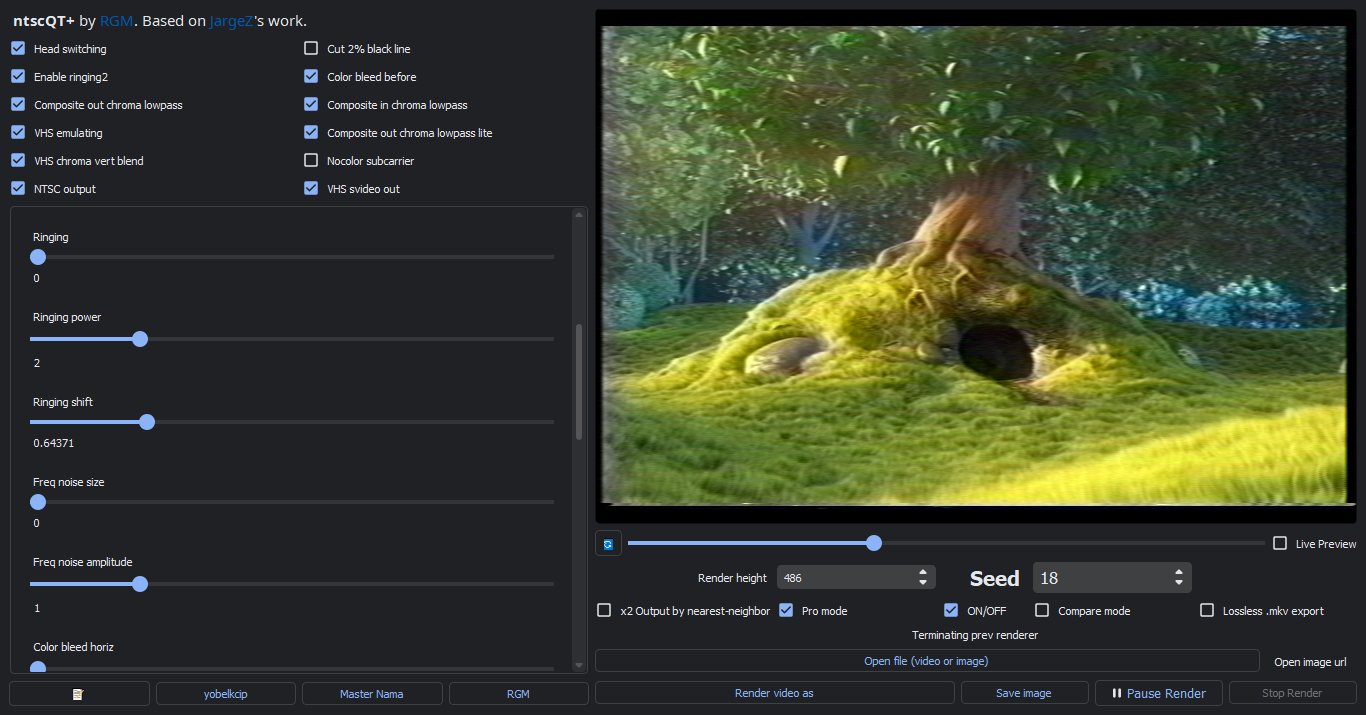This screenshot has height=715, width=1366.
Task: Click the Ringing slider handle
Action: pos(38,257)
